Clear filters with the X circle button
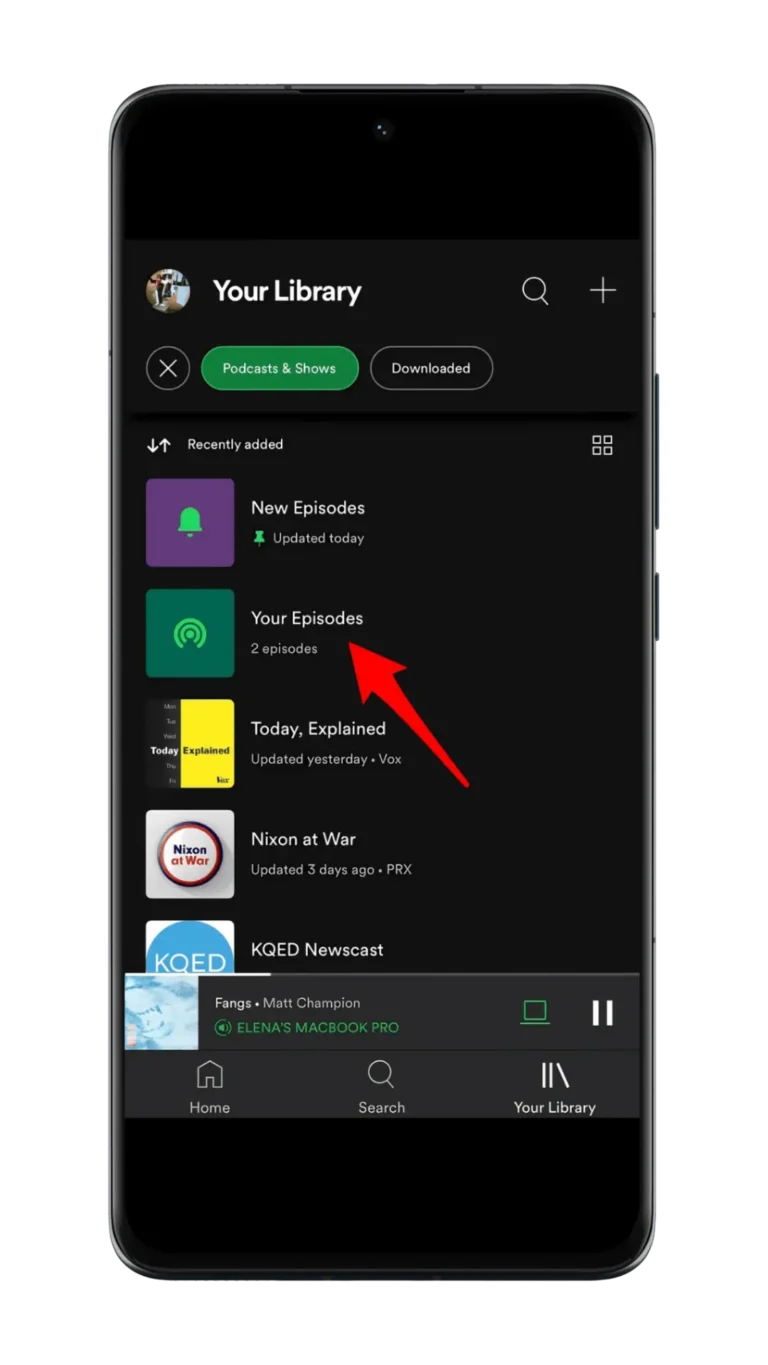 tap(168, 368)
